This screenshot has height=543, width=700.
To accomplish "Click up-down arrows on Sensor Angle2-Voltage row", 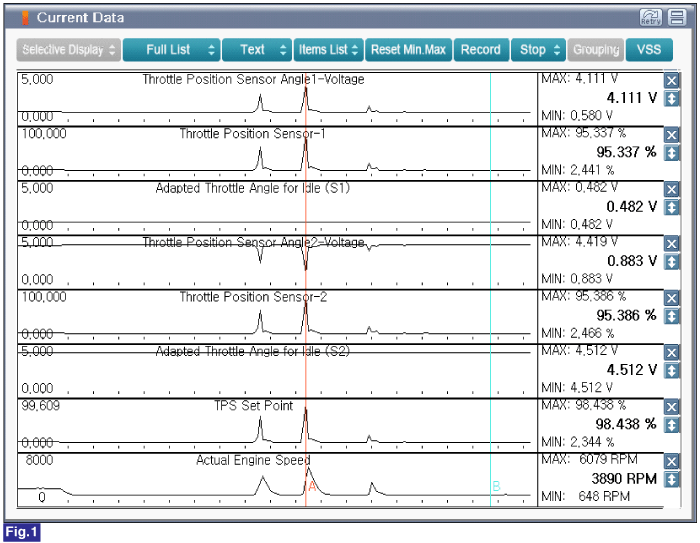I will (x=671, y=262).
